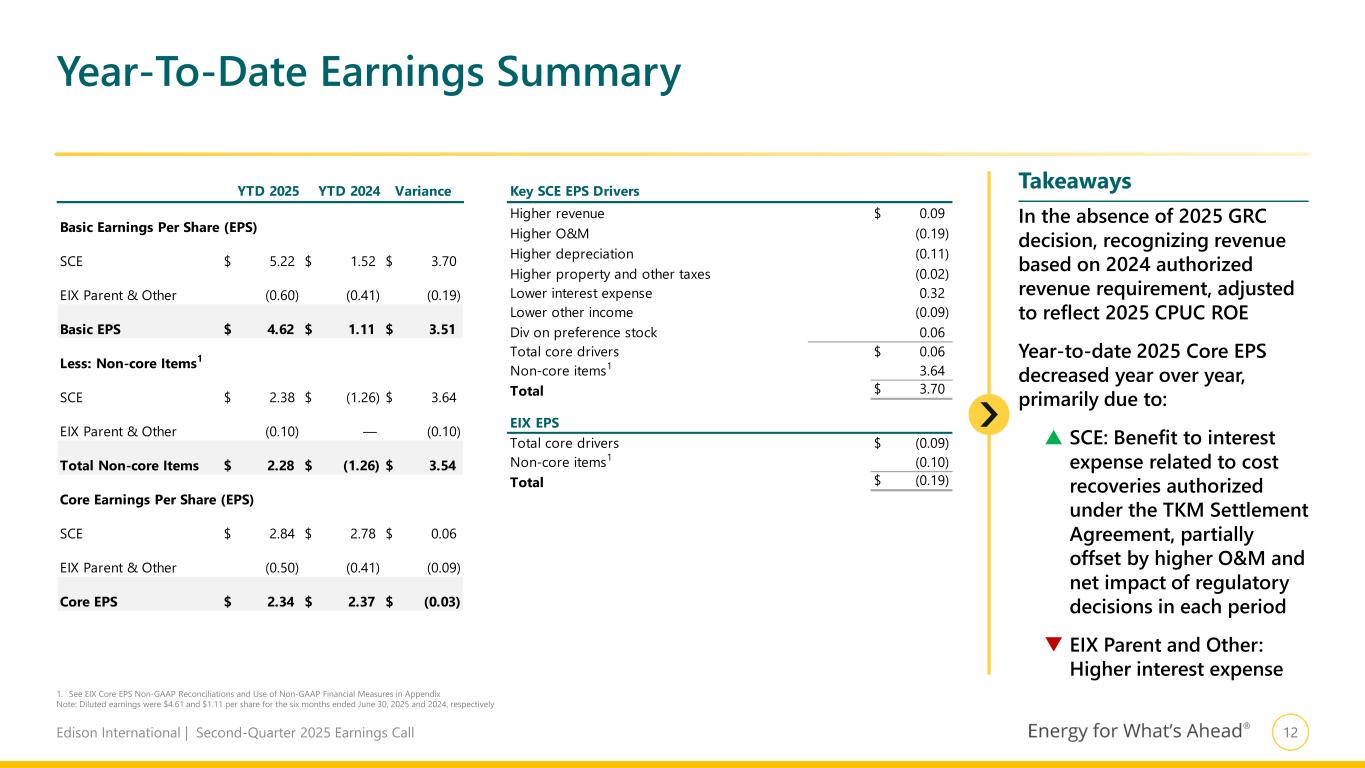Click the "Year-To-Date Earnings Summary" title
The width and height of the screenshot is (1365, 768).
click(x=369, y=72)
